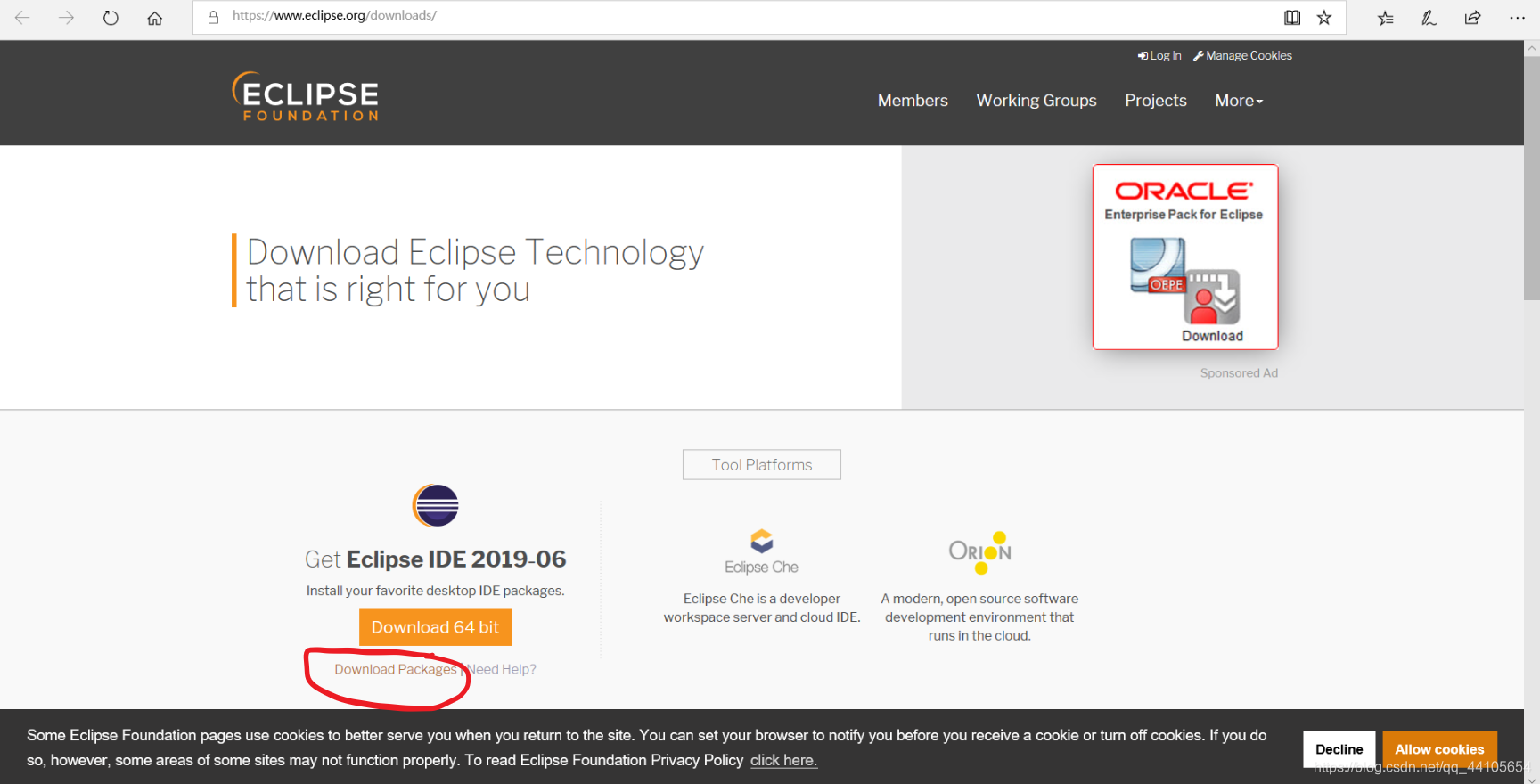
Task: Click the Orion description text
Action: click(x=979, y=617)
